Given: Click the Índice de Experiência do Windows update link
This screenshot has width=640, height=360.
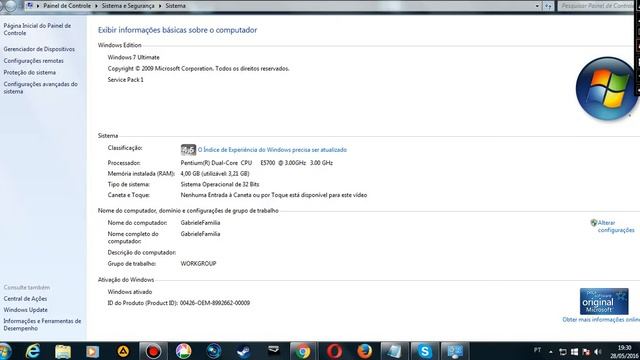Looking at the screenshot, I should [272, 150].
